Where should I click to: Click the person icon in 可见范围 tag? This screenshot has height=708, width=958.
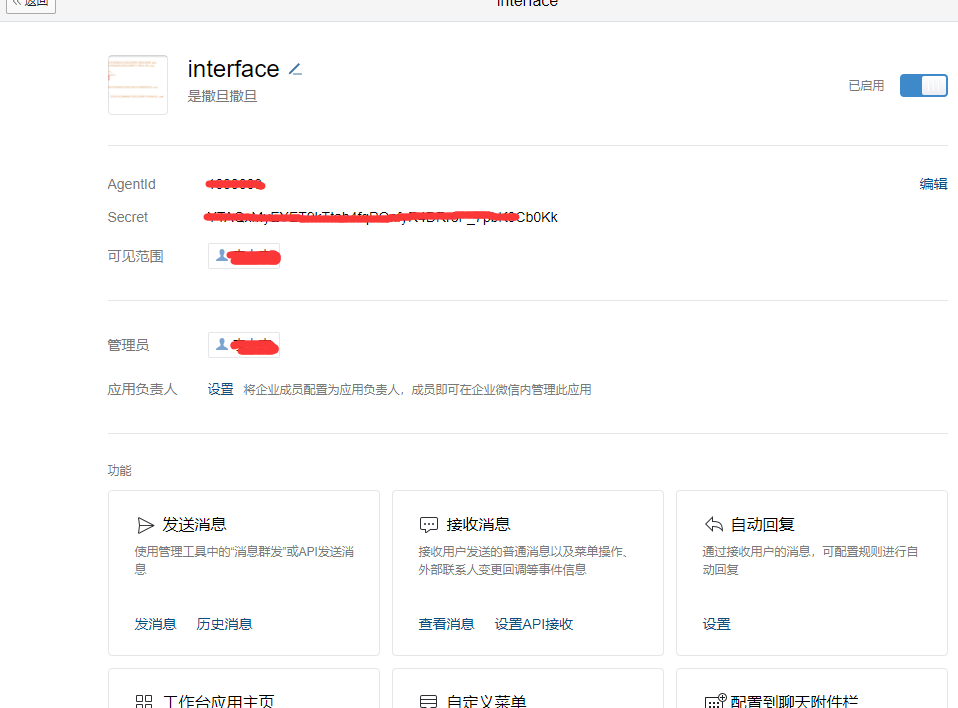point(222,255)
